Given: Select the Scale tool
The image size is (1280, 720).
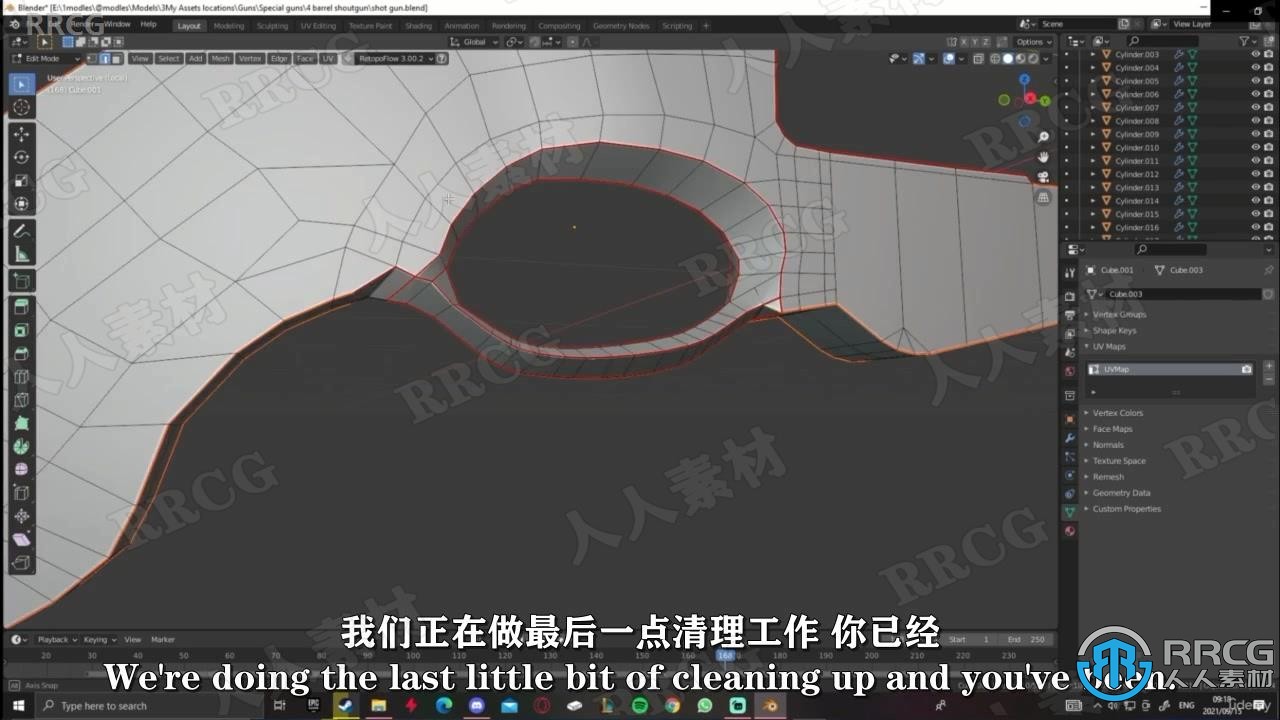Looking at the screenshot, I should 21,181.
